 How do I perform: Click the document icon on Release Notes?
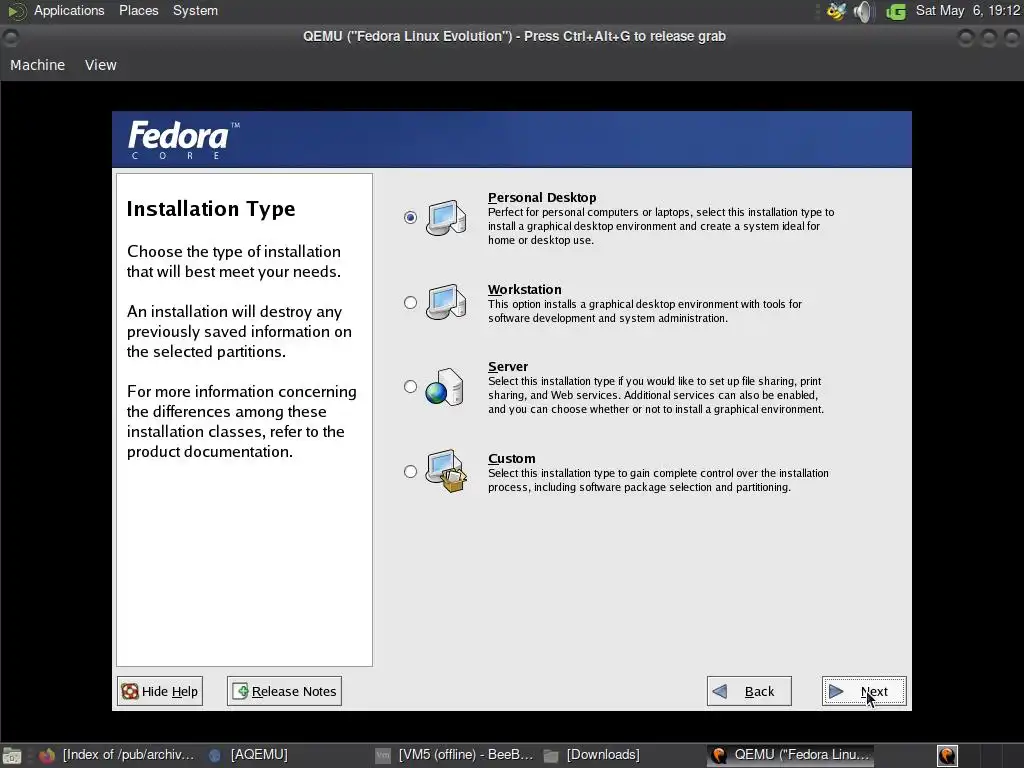tap(240, 691)
